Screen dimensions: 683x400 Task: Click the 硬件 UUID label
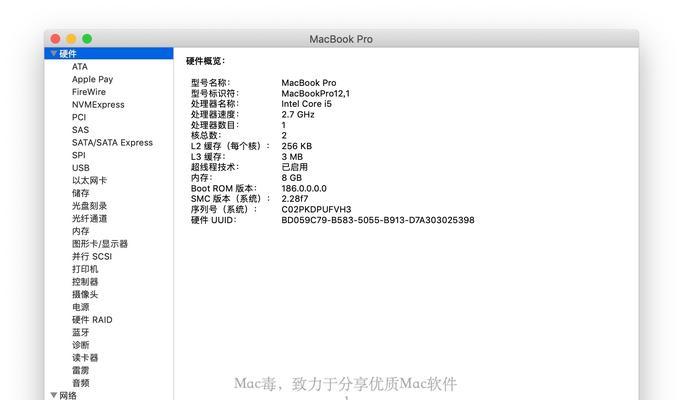pos(213,220)
